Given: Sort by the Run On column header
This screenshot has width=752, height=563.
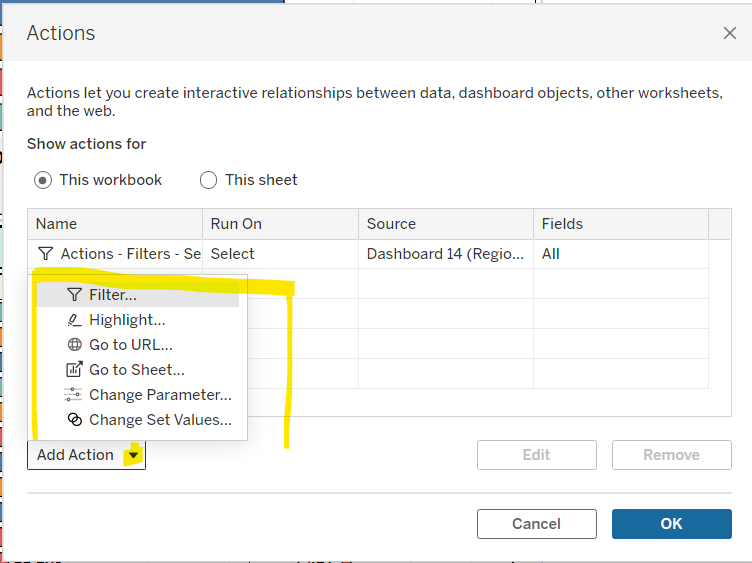Looking at the screenshot, I should coord(281,224).
